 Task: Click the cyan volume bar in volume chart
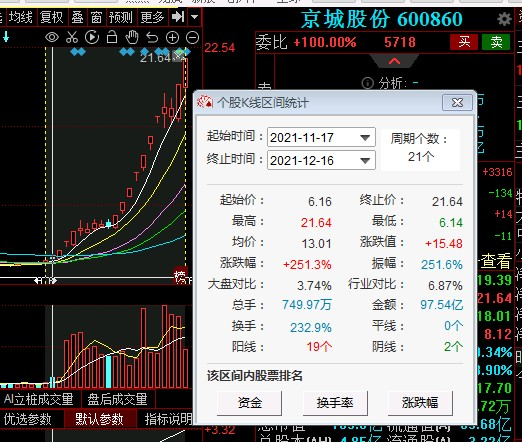pyautogui.click(x=108, y=372)
